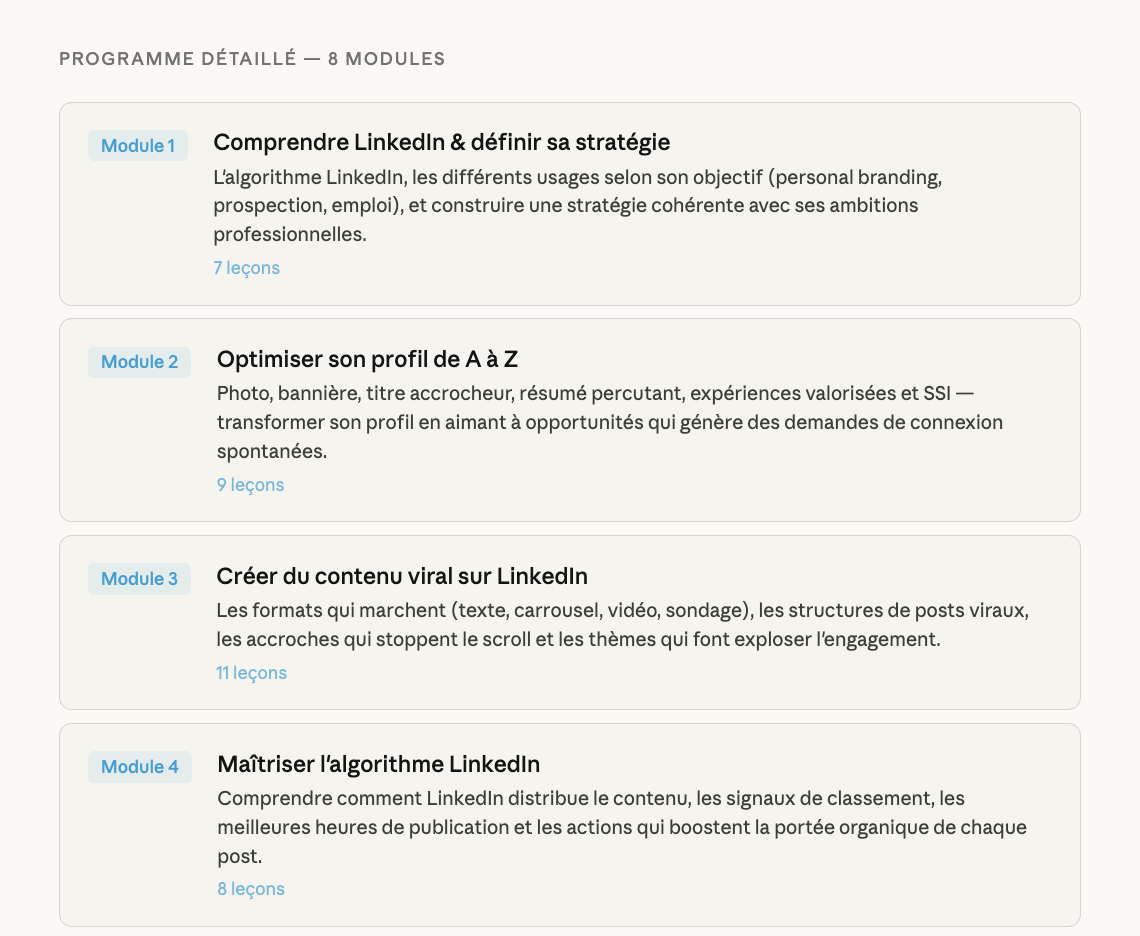The height and width of the screenshot is (936, 1140).
Task: Select the Module 3 badge
Action: click(139, 579)
